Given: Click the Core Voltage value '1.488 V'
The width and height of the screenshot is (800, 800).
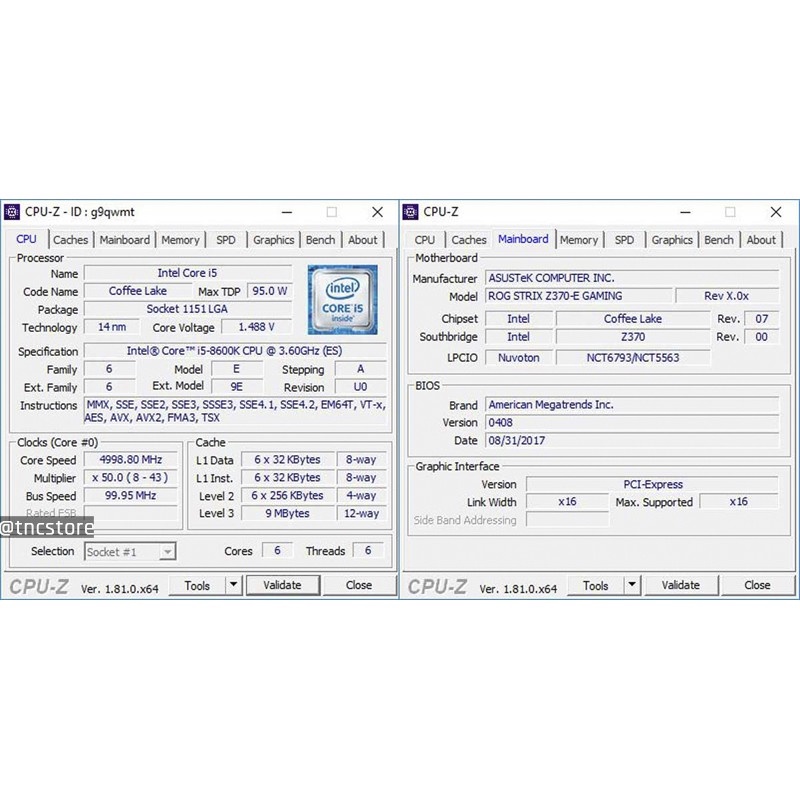Looking at the screenshot, I should pyautogui.click(x=257, y=327).
